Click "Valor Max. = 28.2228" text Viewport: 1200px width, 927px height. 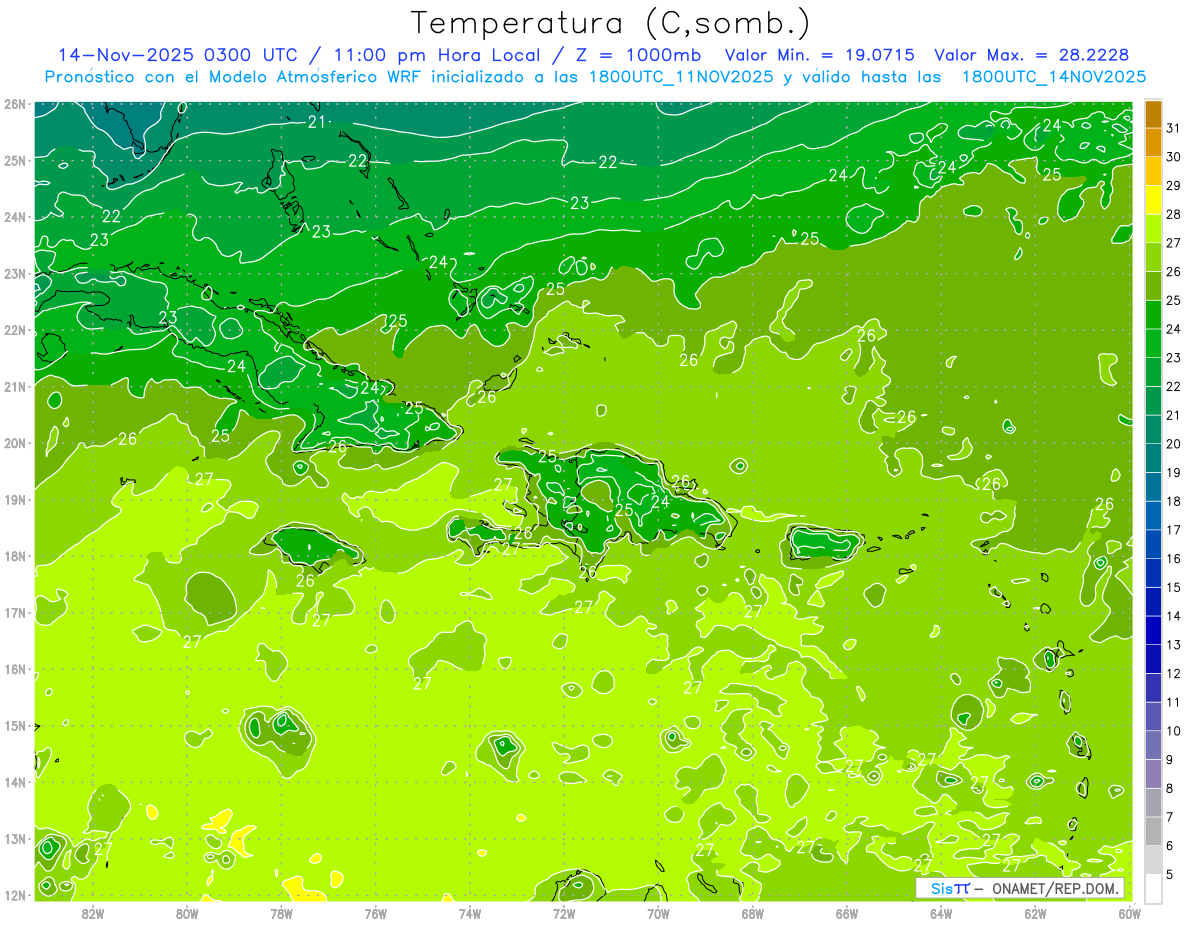[x=1032, y=55]
